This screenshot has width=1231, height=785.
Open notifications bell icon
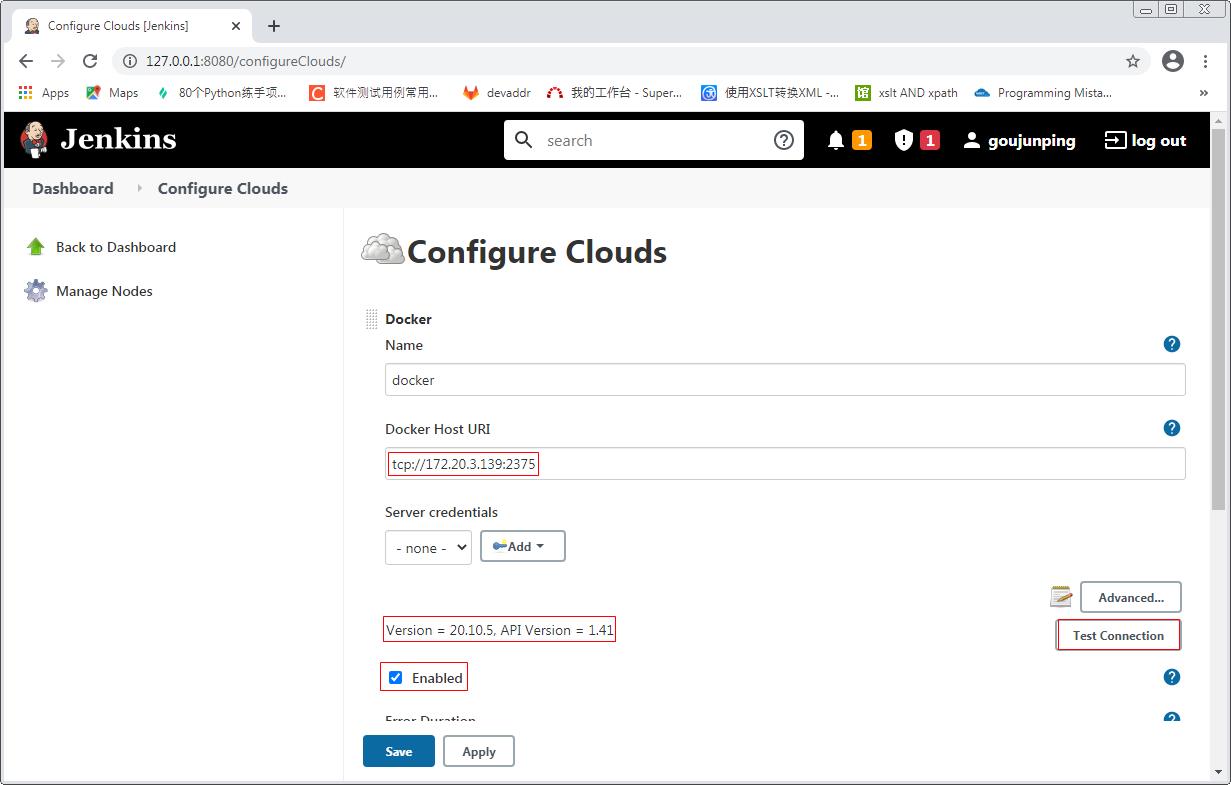coord(836,140)
